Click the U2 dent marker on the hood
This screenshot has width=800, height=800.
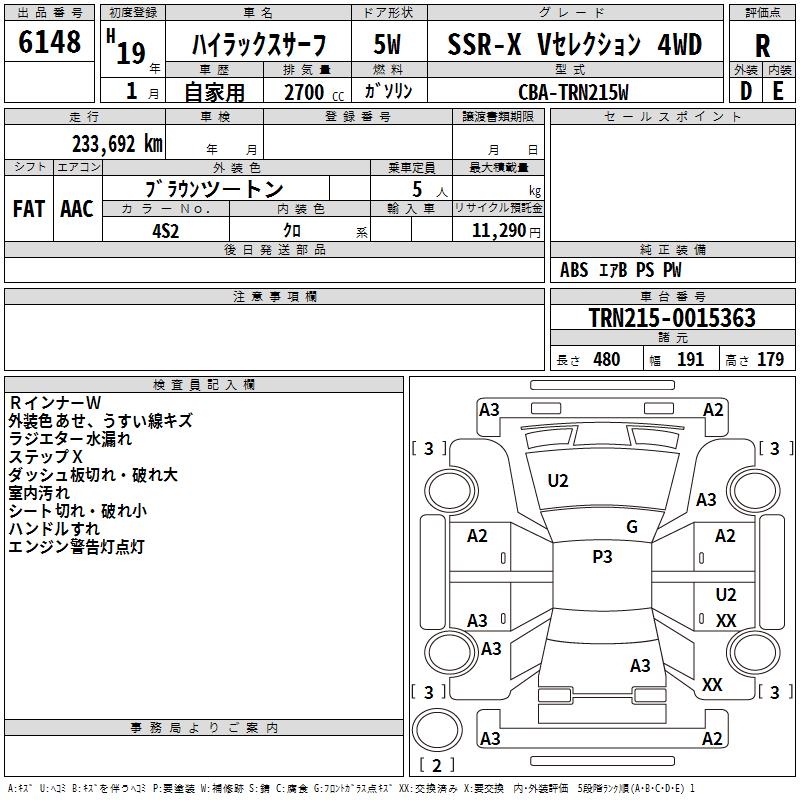click(x=558, y=481)
